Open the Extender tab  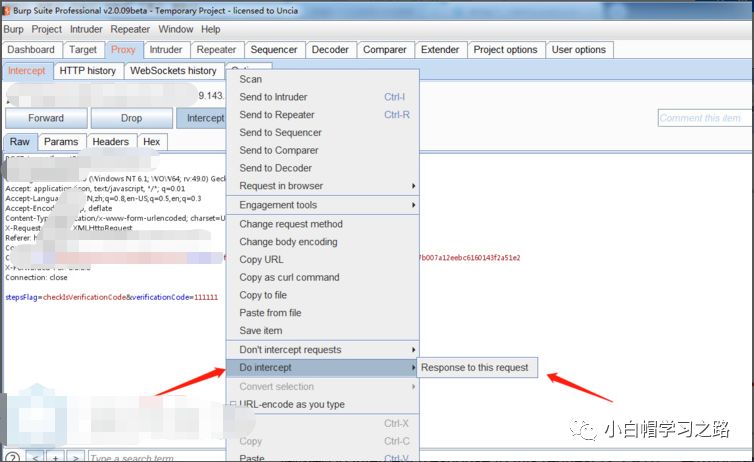tap(440, 50)
